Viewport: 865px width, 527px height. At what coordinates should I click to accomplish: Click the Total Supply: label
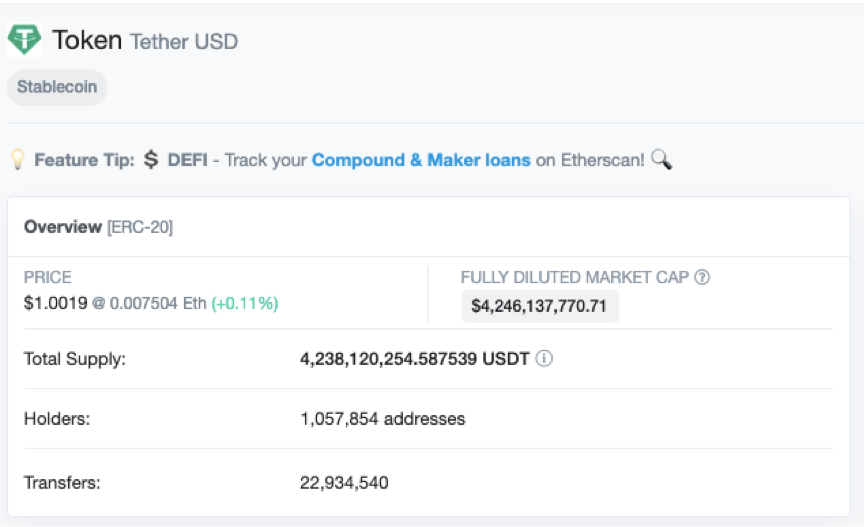pyautogui.click(x=74, y=359)
